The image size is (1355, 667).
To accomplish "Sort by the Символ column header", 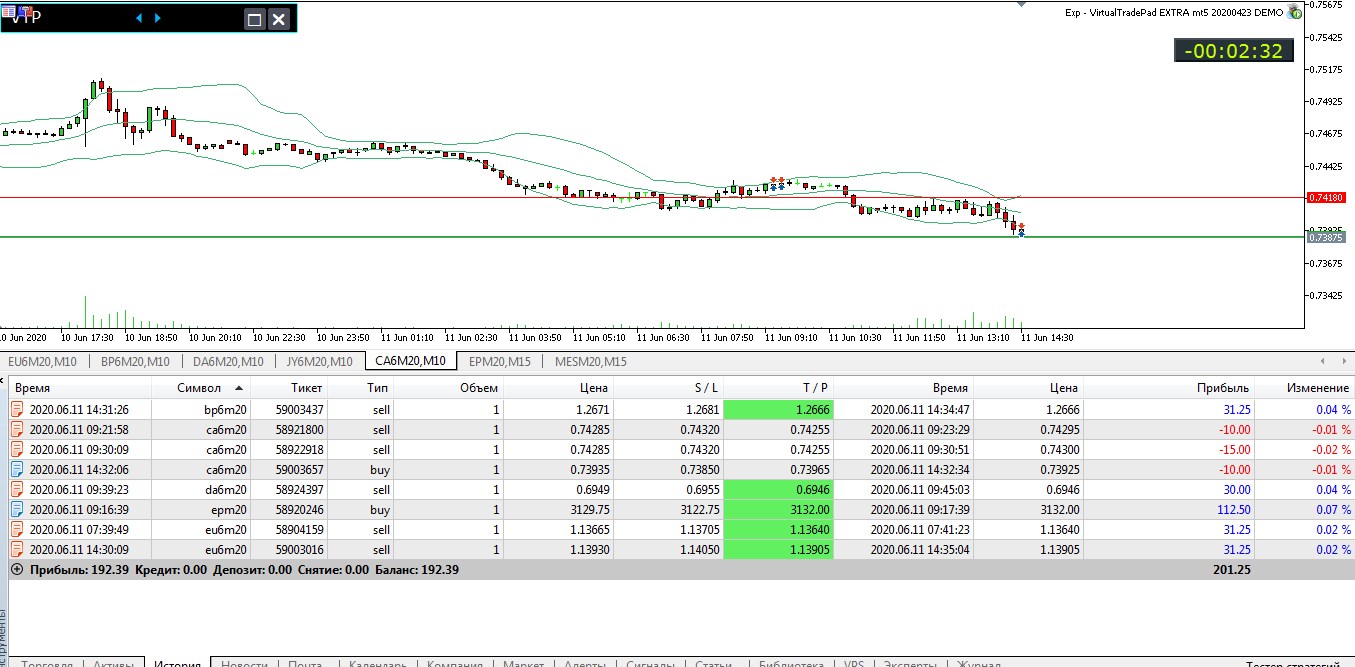I will [201, 388].
